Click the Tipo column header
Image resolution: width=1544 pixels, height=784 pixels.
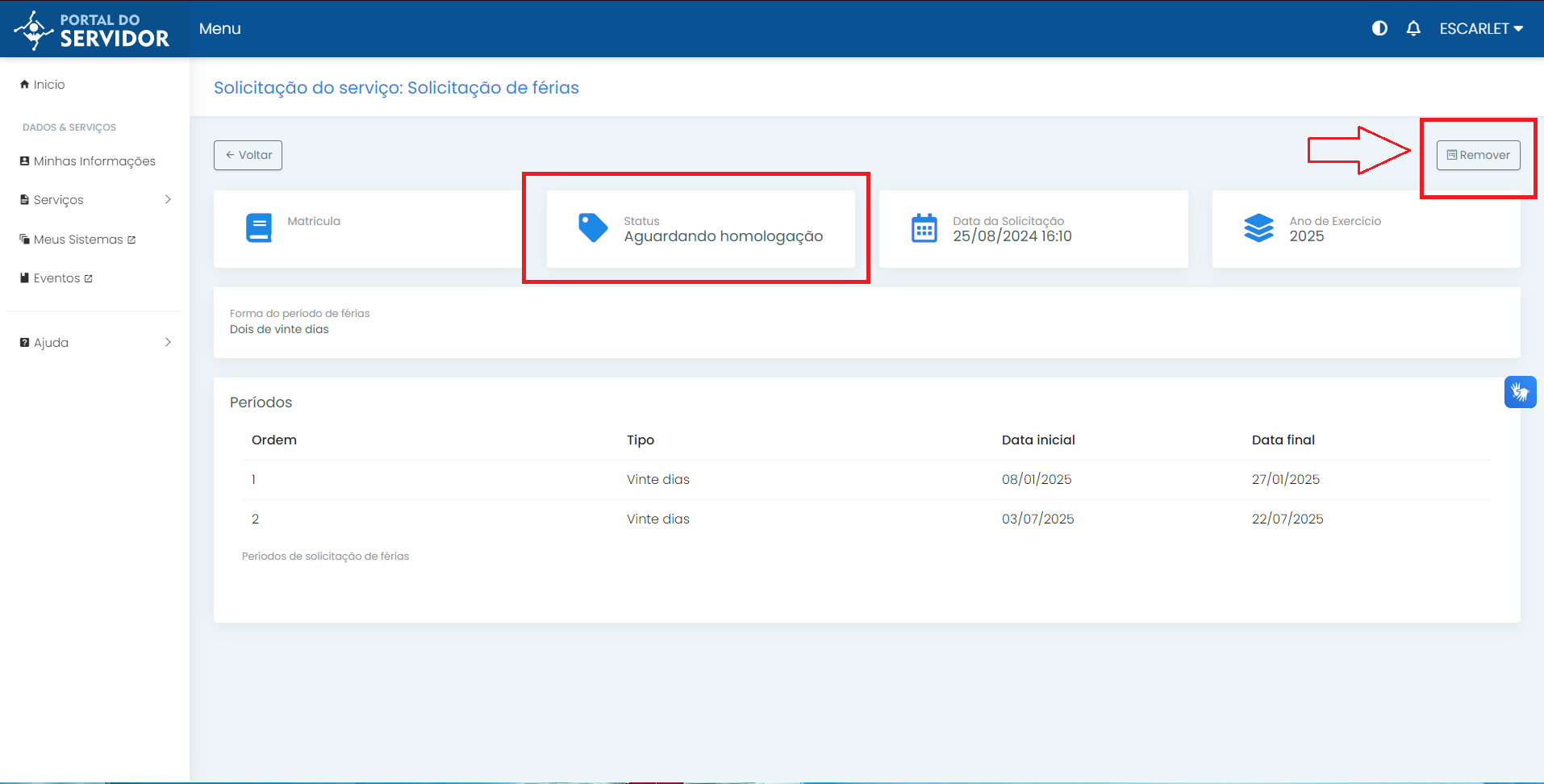pyautogui.click(x=641, y=440)
